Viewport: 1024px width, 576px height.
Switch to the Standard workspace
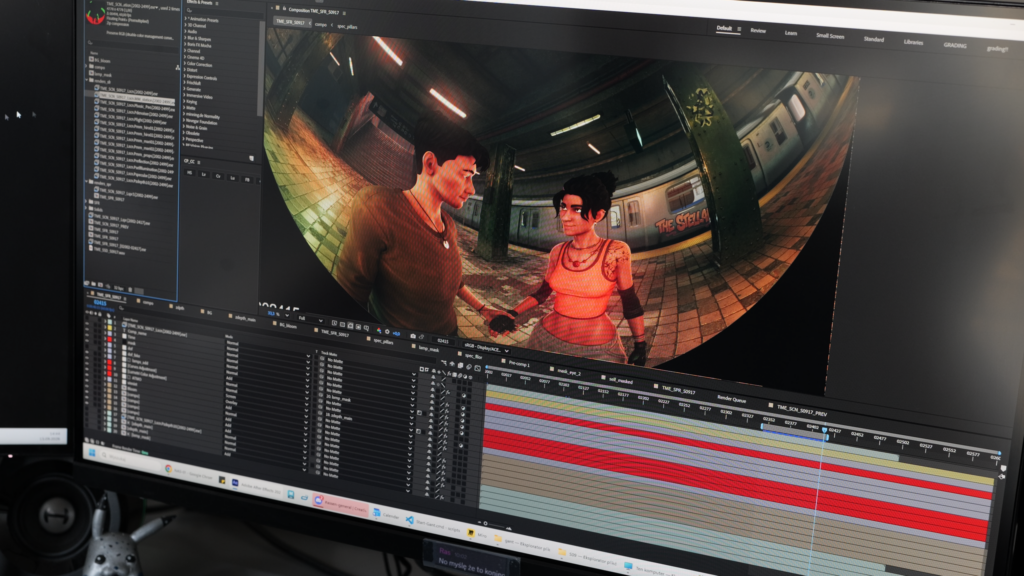tap(873, 39)
